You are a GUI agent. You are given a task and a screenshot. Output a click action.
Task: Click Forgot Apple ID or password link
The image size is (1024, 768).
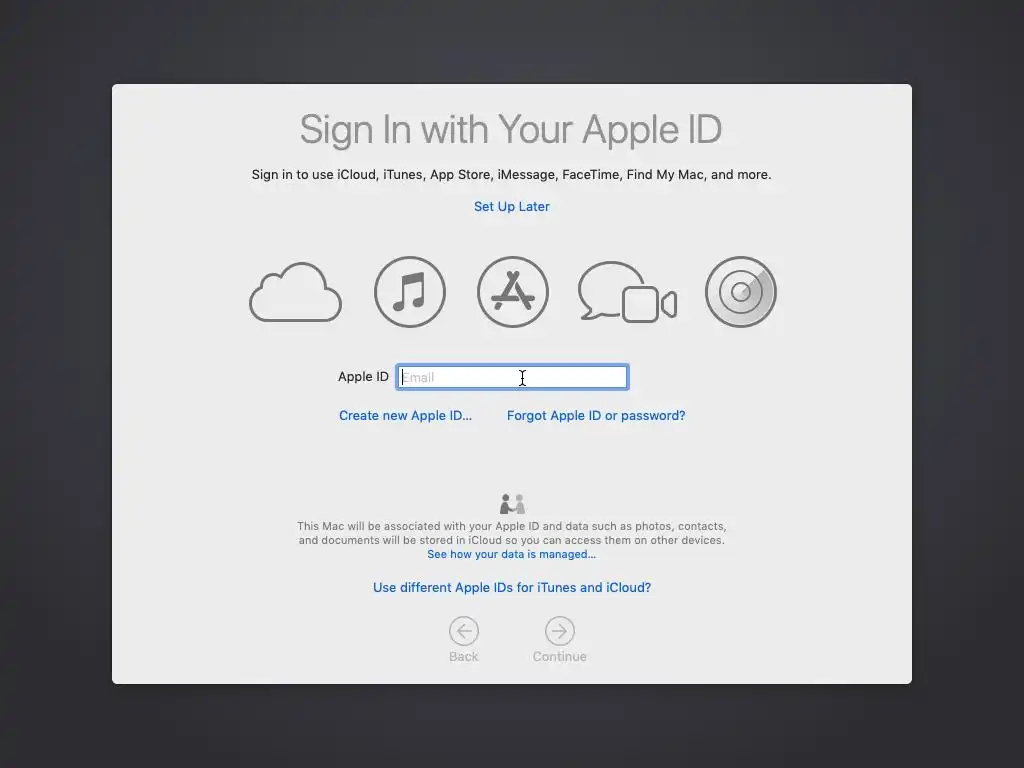point(596,415)
